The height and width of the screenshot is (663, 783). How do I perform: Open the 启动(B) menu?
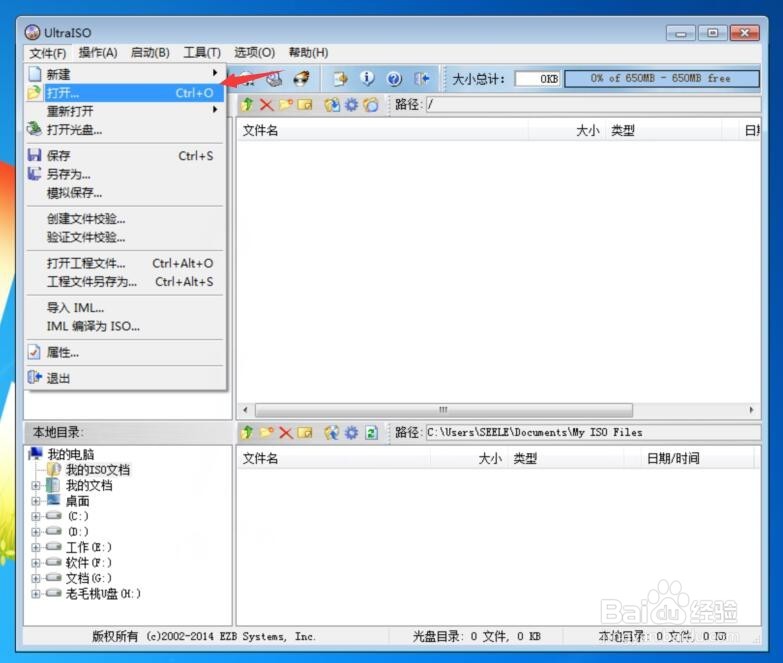click(x=150, y=52)
